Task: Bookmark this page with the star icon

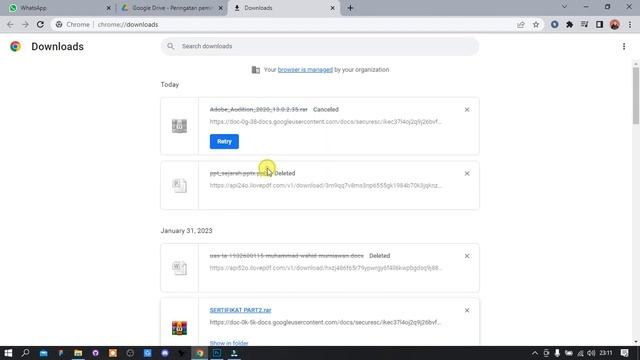Action: 536,24
